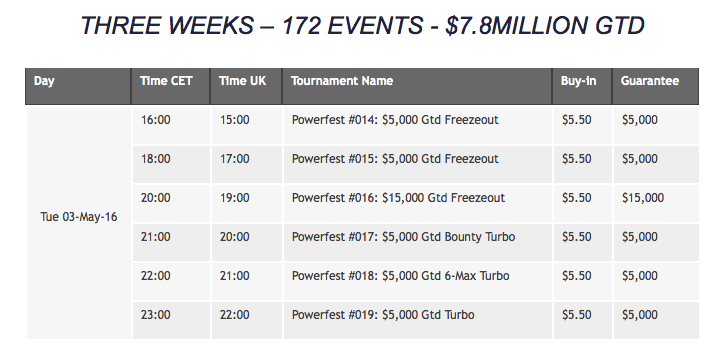
Task: Click the 23:00 CET time cell
Action: (x=156, y=315)
